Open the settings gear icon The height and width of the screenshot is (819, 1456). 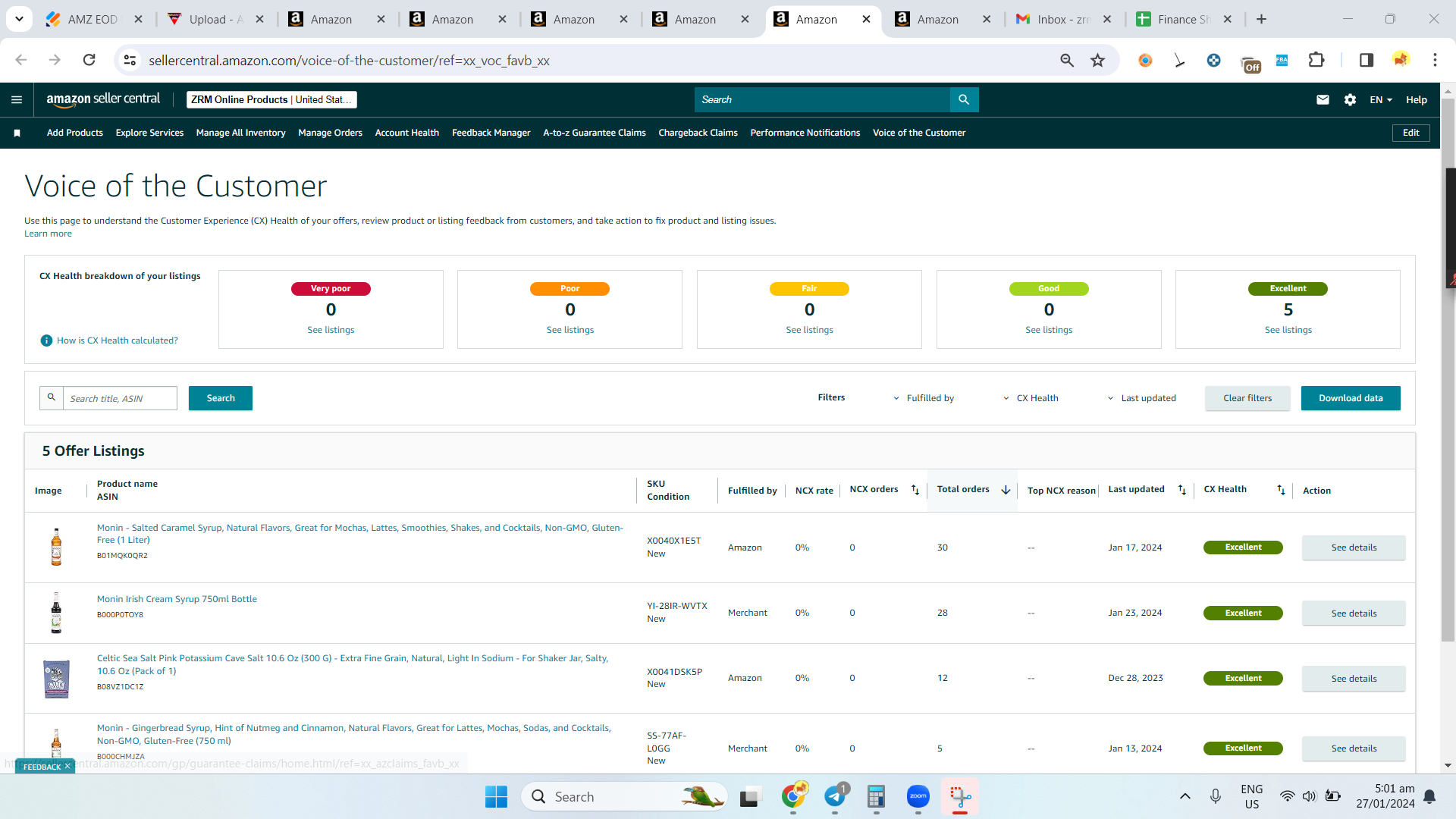1350,99
